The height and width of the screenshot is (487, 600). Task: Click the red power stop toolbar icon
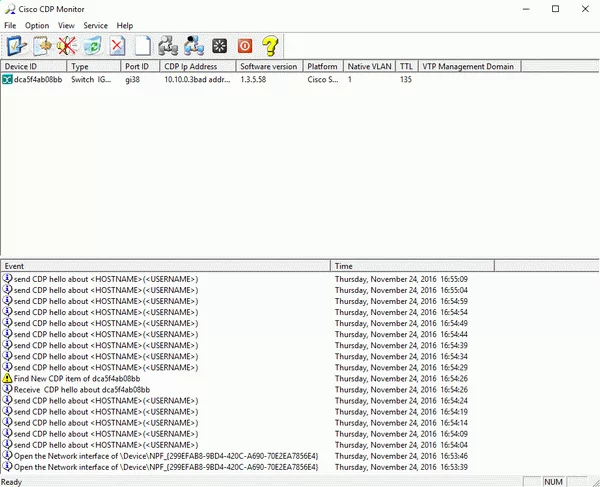pos(245,46)
